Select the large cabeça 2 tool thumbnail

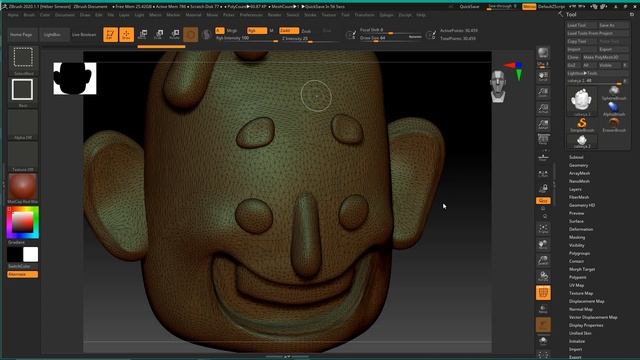[581, 101]
